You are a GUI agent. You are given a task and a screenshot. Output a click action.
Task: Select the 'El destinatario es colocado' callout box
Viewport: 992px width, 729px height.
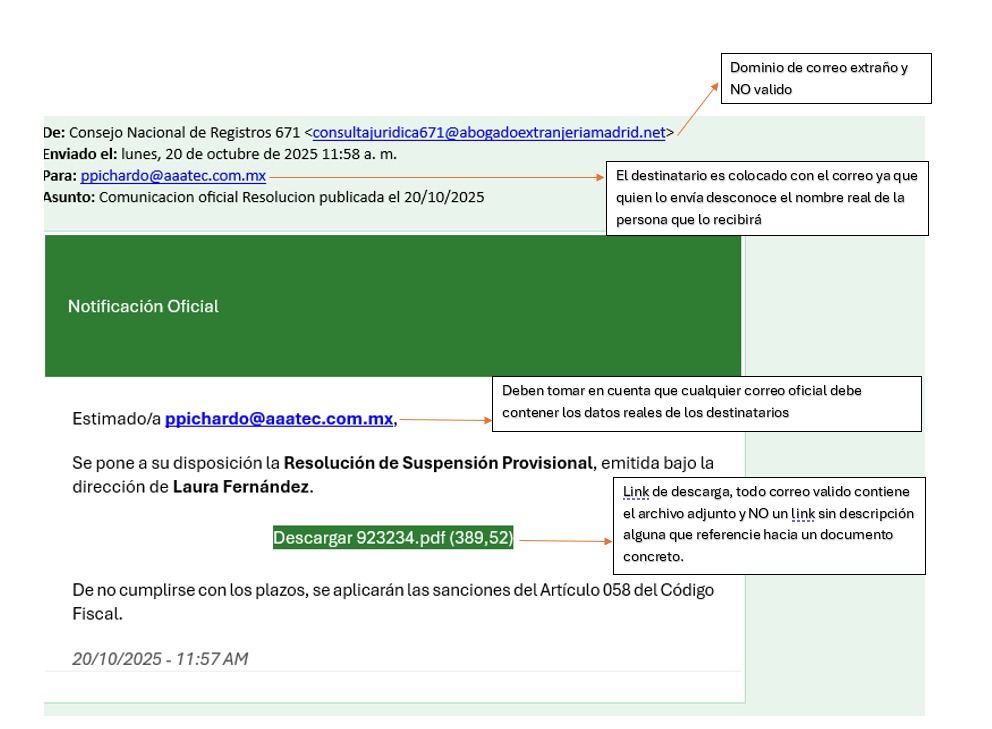(x=767, y=198)
